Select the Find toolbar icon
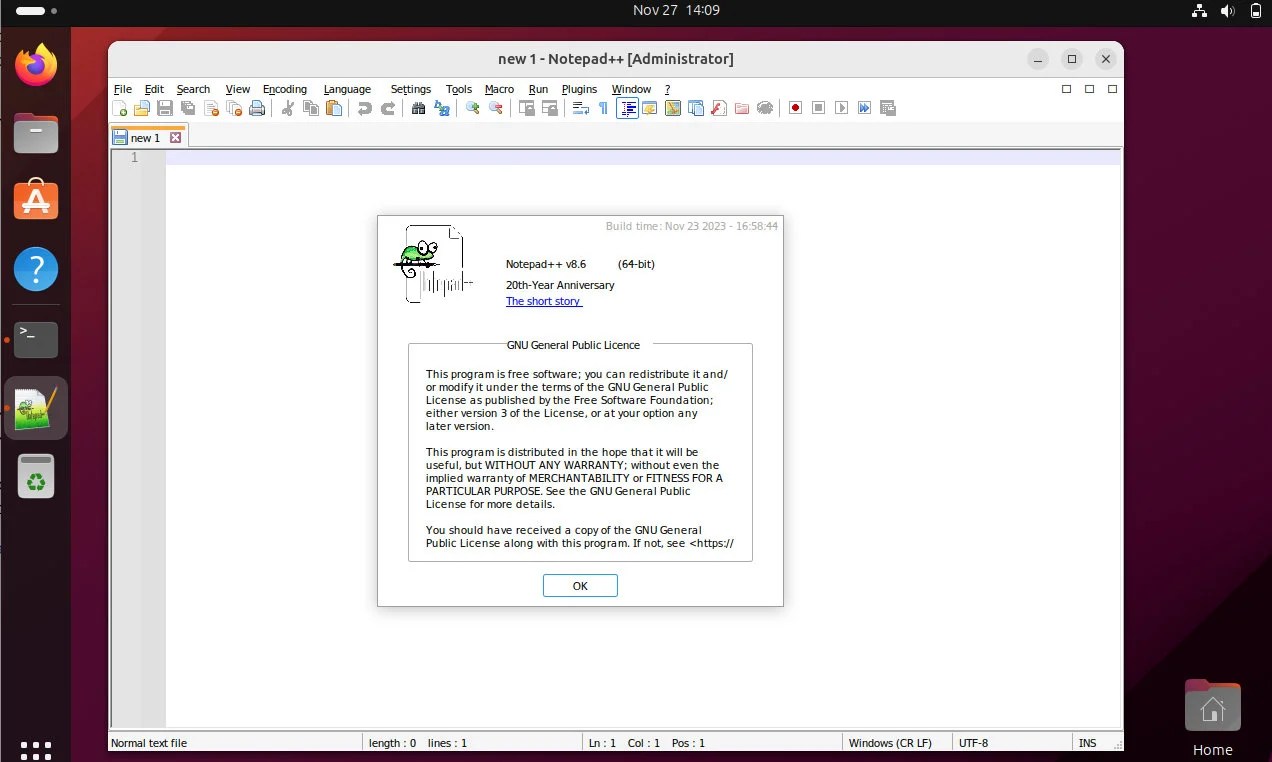The height and width of the screenshot is (762, 1272). point(420,108)
